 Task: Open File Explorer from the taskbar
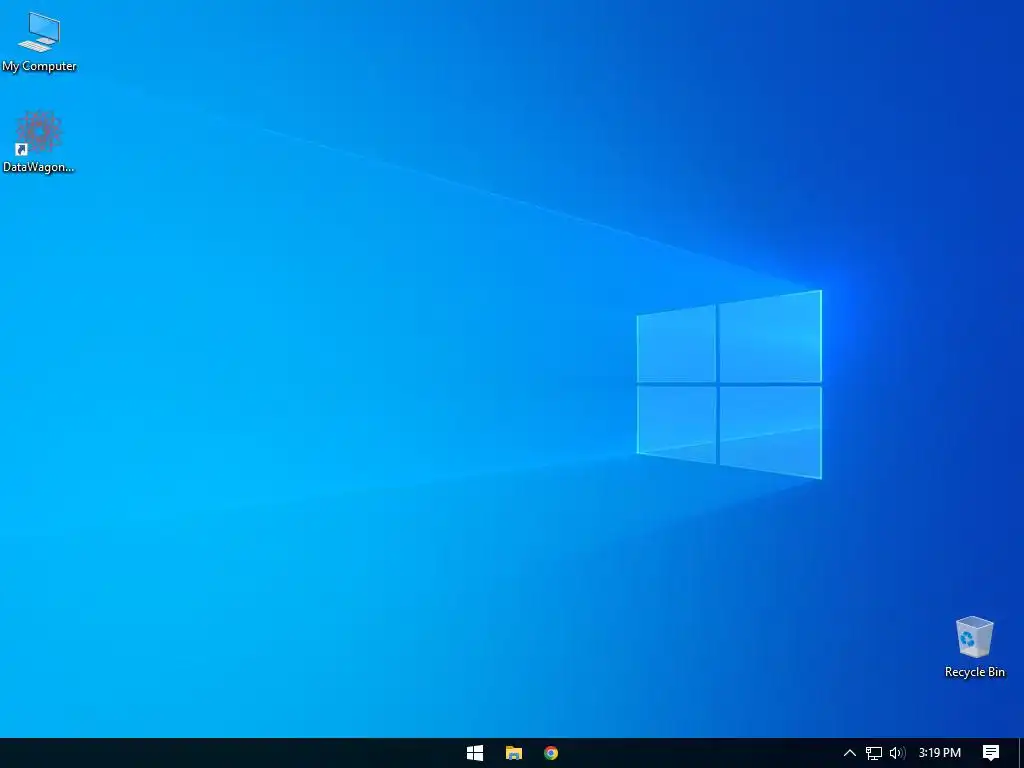tap(514, 753)
